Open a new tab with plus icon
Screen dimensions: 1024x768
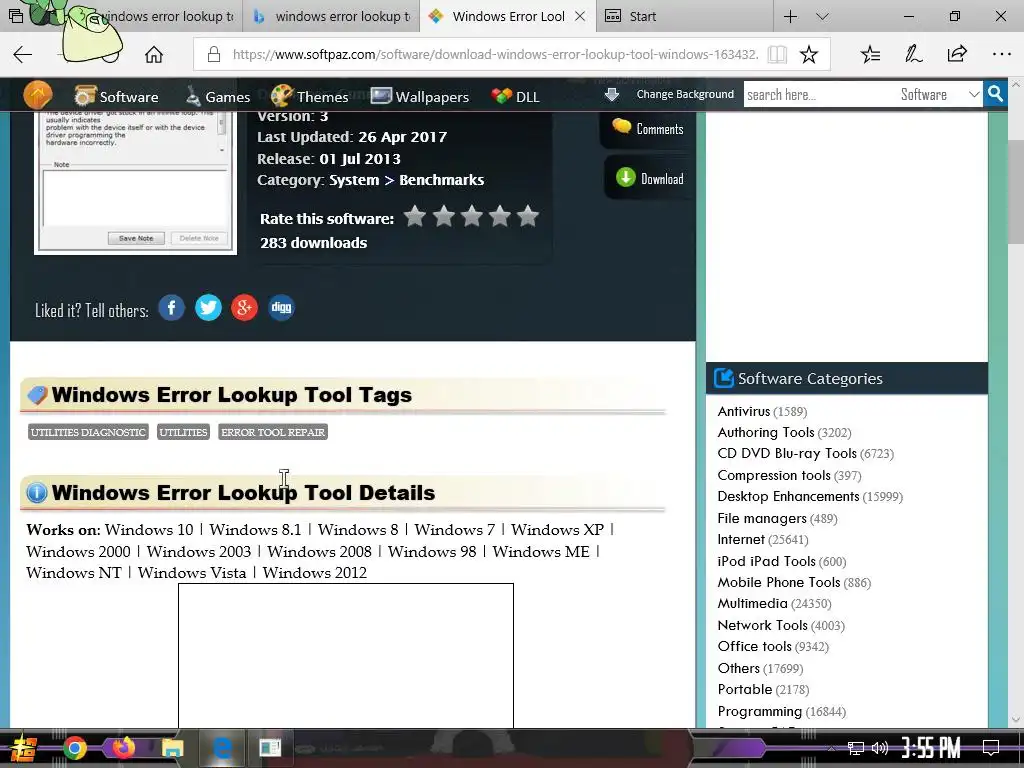pyautogui.click(x=790, y=16)
